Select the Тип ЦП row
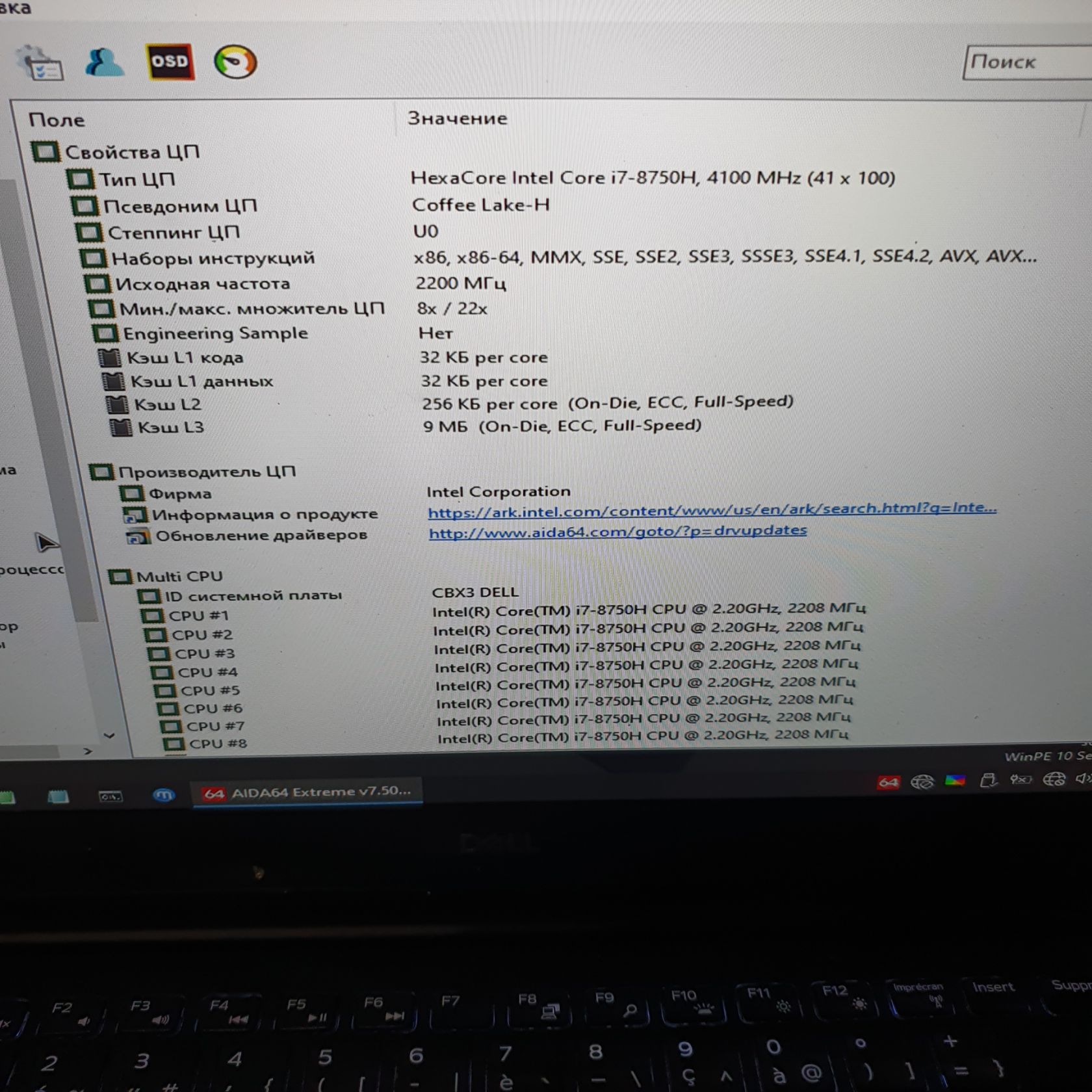This screenshot has width=1092, height=1092. pyautogui.click(x=481, y=178)
